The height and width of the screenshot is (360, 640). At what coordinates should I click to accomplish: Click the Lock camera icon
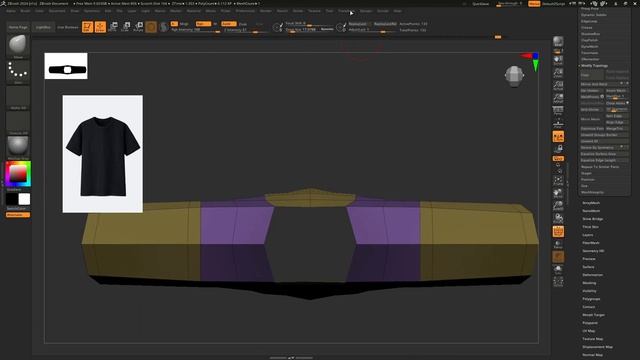coord(558,148)
